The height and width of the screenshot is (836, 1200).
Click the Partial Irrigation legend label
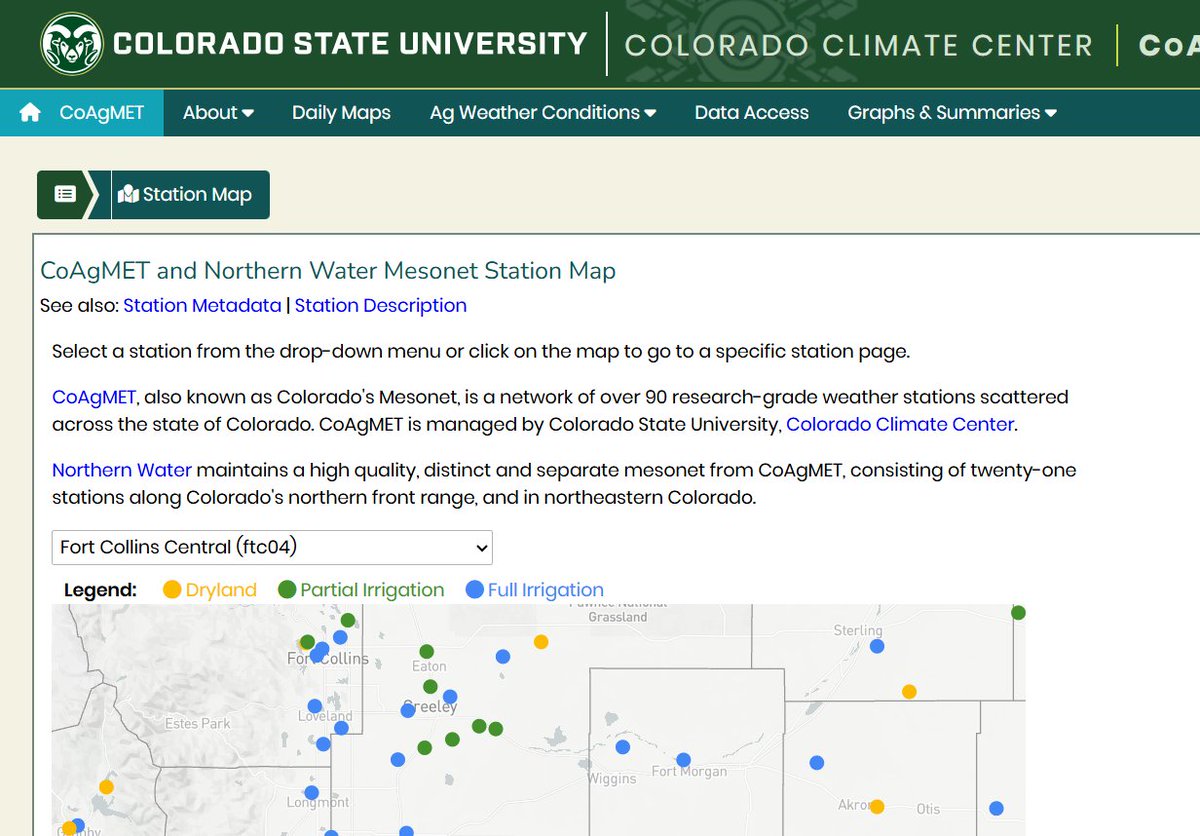pyautogui.click(x=372, y=590)
